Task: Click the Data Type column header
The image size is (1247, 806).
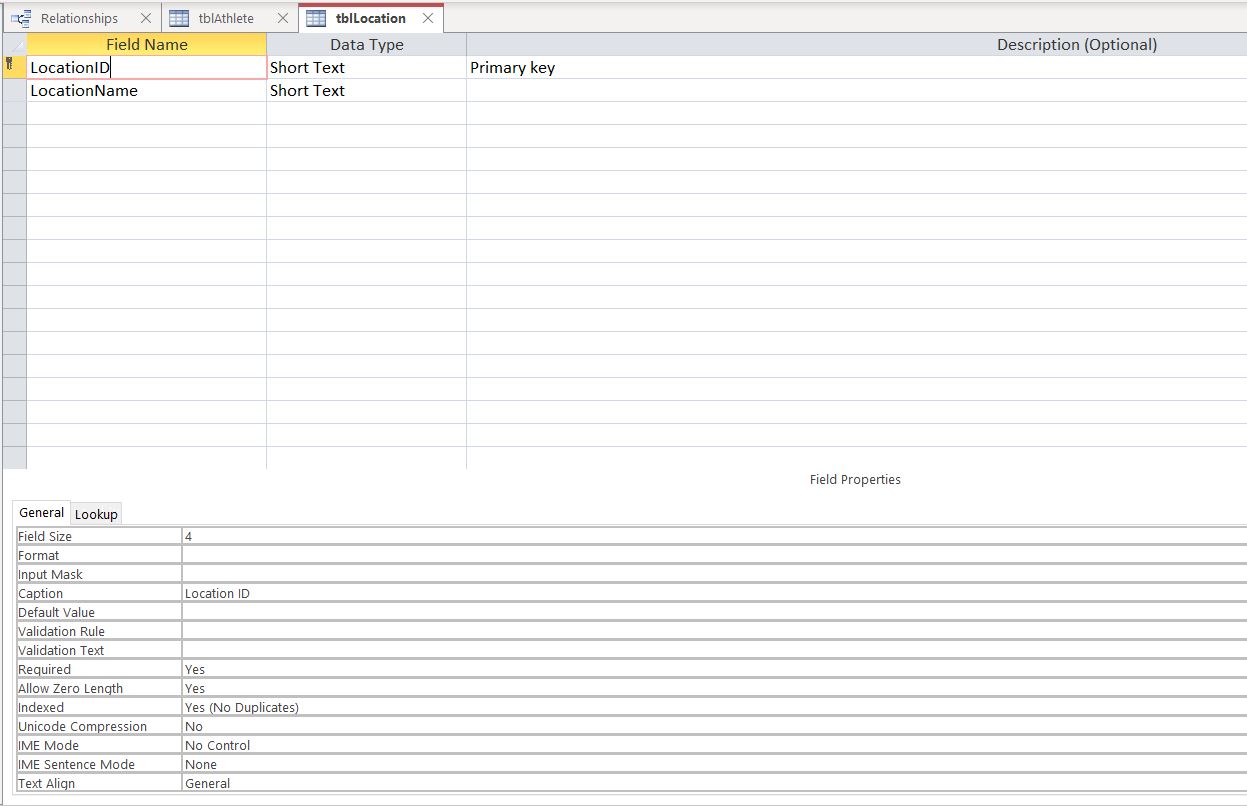Action: 367,44
